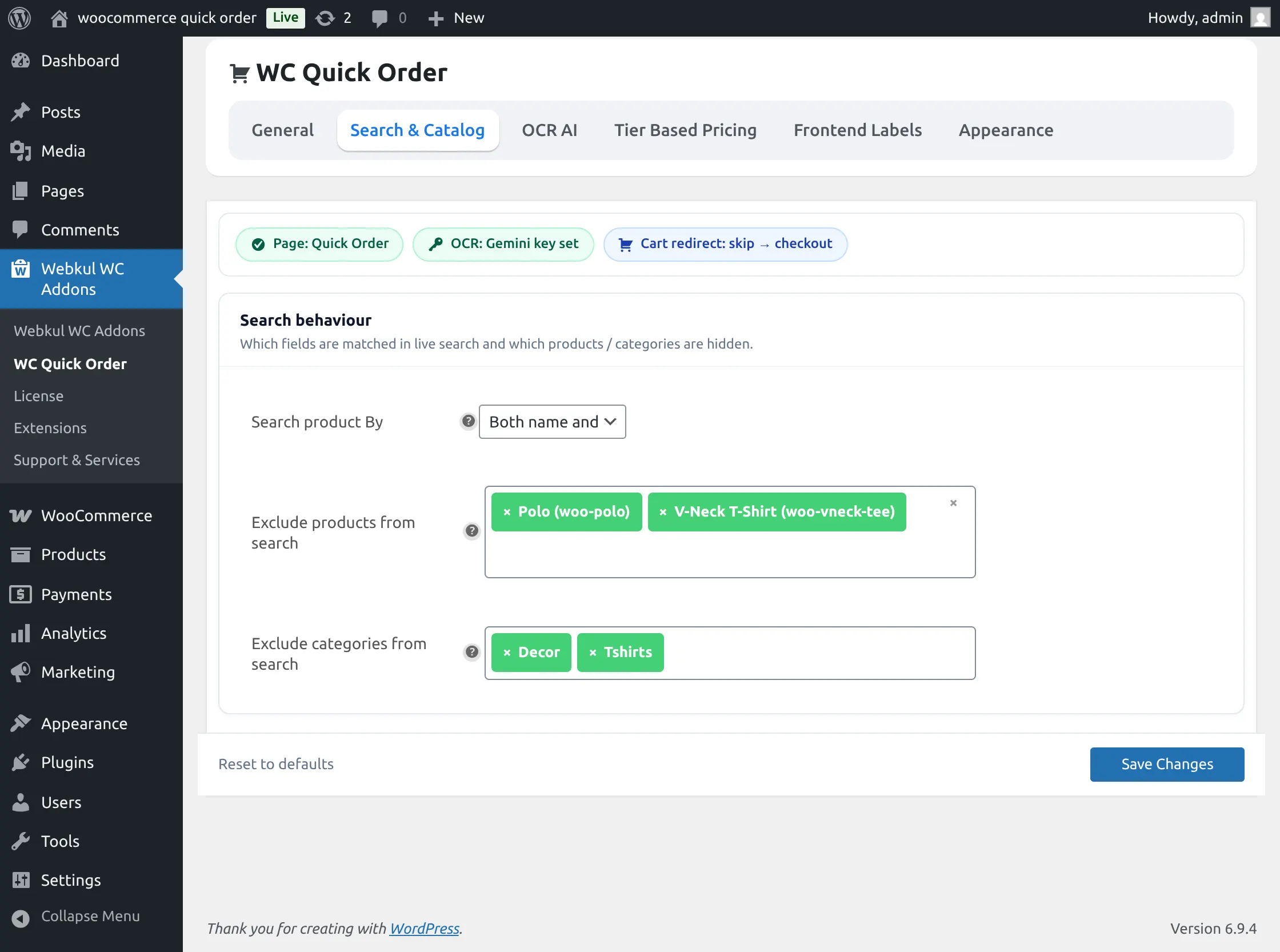The height and width of the screenshot is (952, 1280).
Task: Click the Dashboard gauge icon
Action: pyautogui.click(x=21, y=61)
